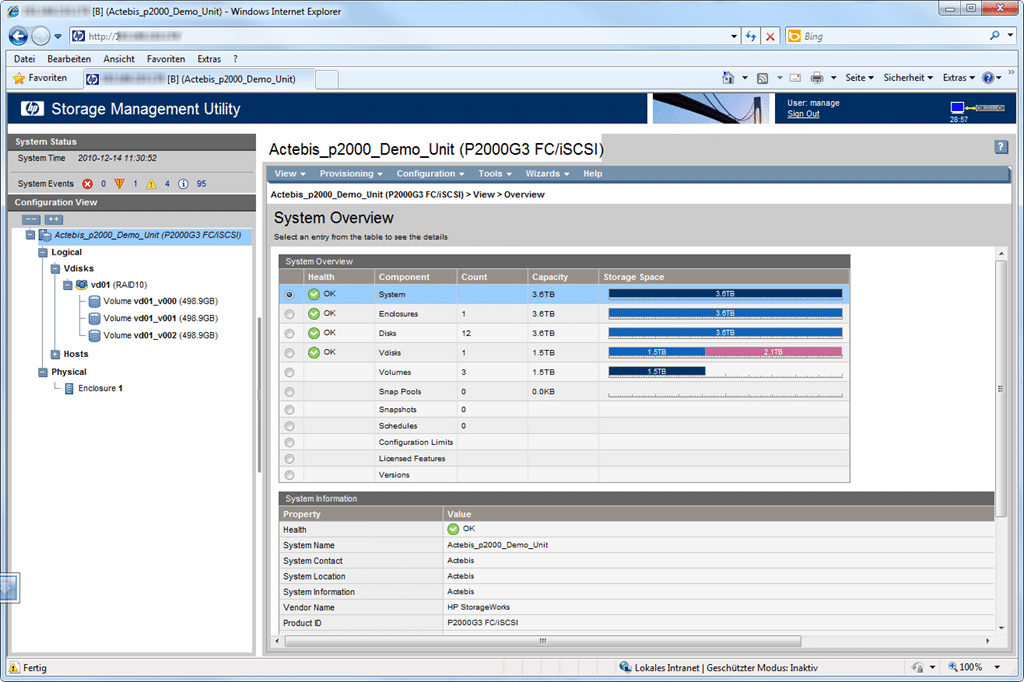Screen dimensions: 1024x682
Task: Click the Stop loading red X icon
Action: pyautogui.click(x=770, y=37)
